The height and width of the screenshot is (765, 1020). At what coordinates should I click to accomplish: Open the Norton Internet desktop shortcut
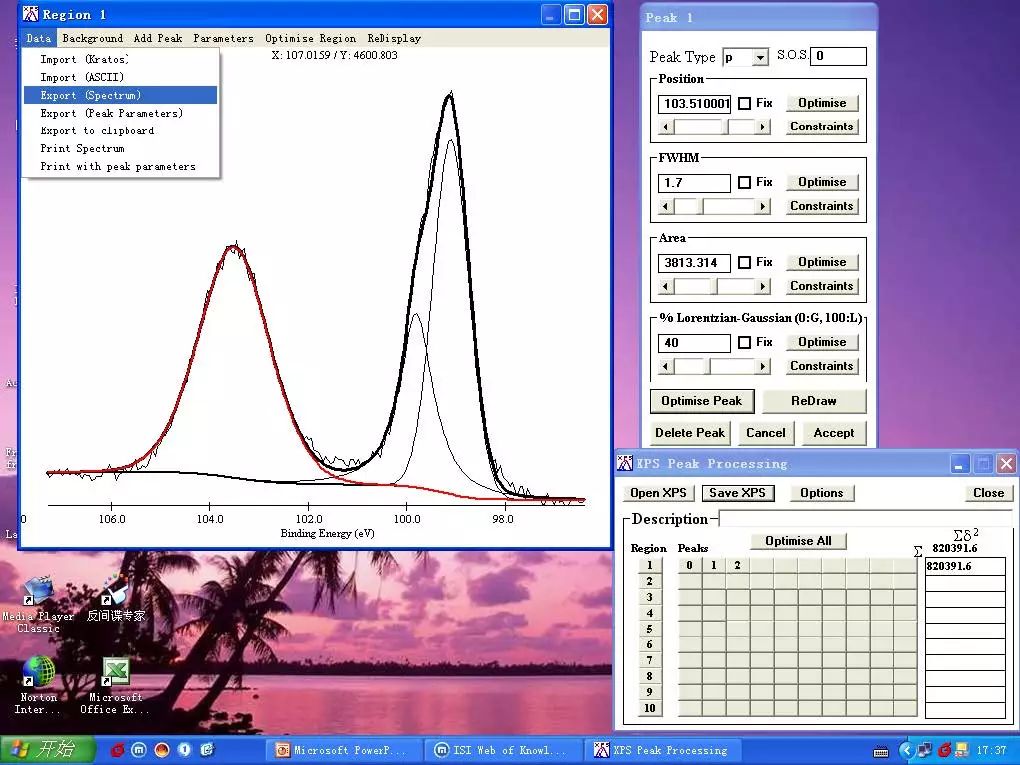click(38, 686)
